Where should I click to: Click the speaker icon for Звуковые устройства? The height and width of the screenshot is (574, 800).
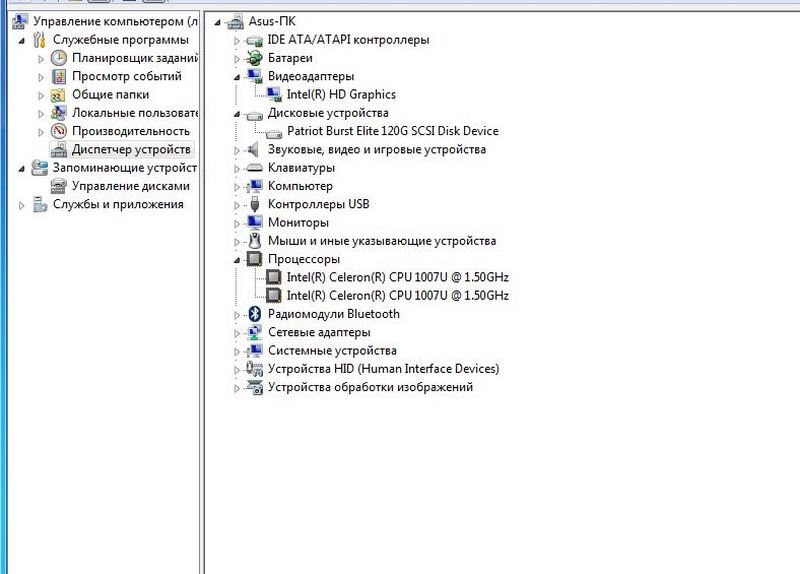pos(254,150)
